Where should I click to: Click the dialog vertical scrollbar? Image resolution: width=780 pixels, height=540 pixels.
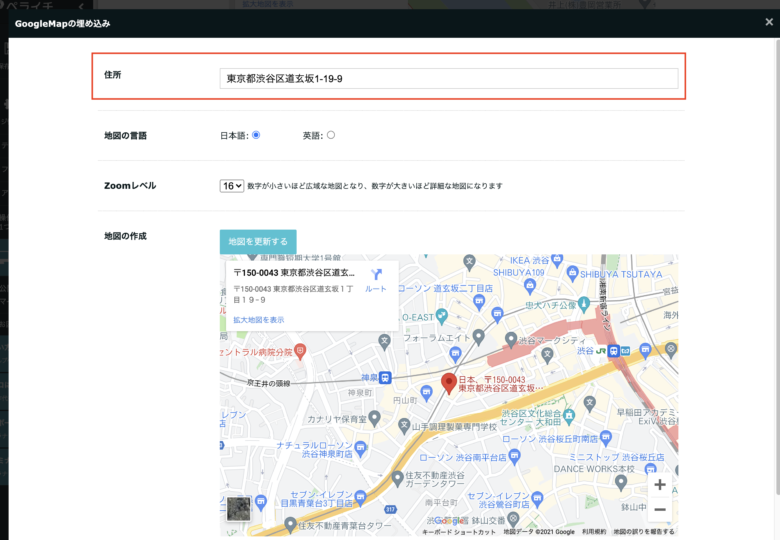click(776, 269)
